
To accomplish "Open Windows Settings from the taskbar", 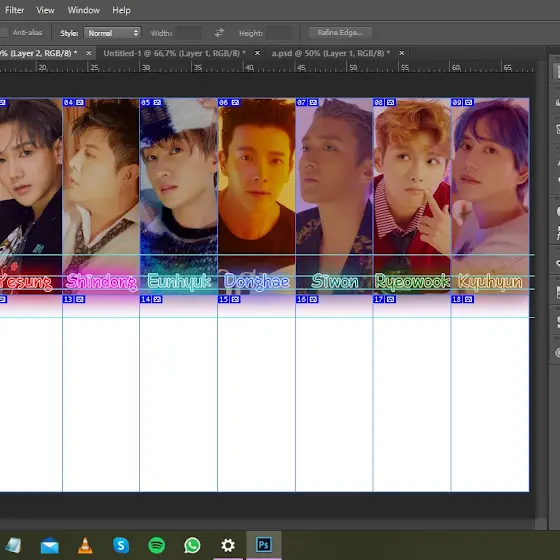I will (x=228, y=546).
